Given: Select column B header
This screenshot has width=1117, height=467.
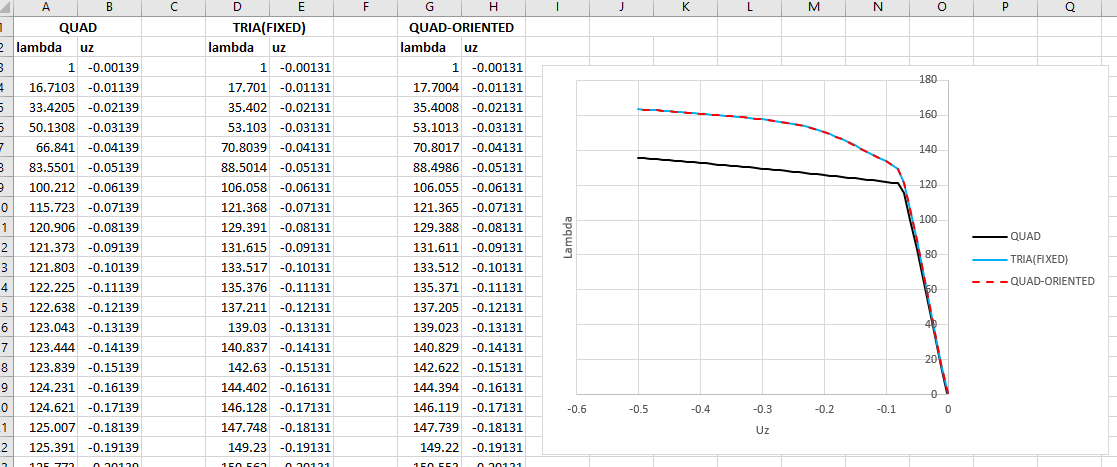Looking at the screenshot, I should 110,7.
